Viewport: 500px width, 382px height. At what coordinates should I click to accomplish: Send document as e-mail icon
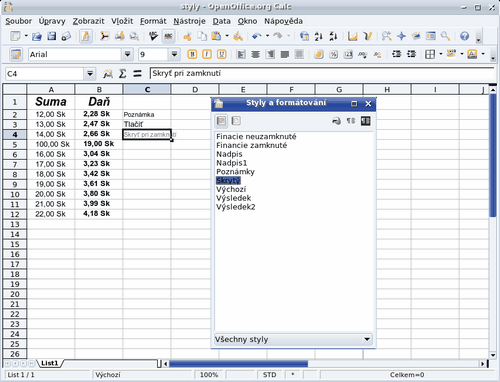[x=66, y=36]
